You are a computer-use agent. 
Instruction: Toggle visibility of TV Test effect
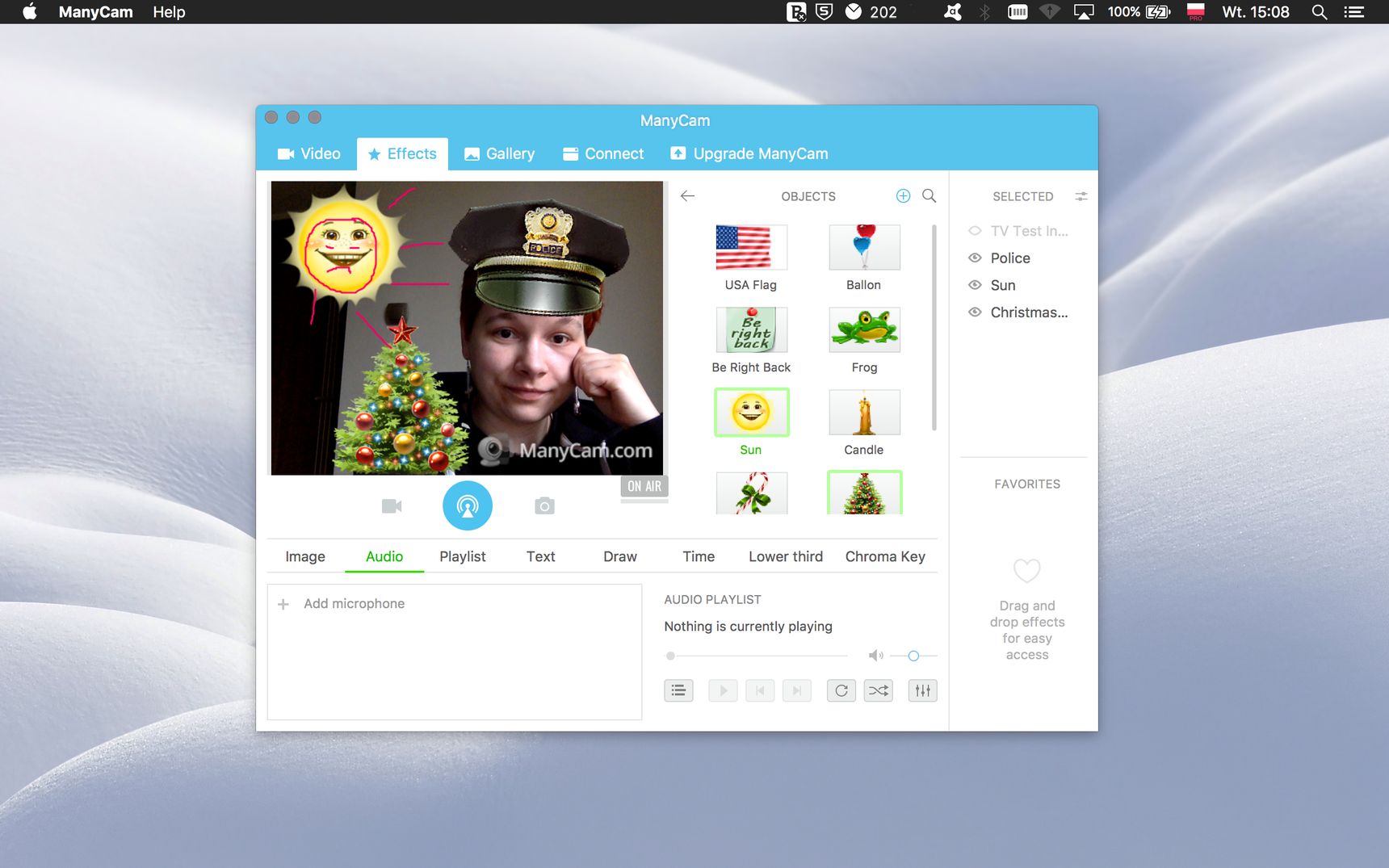pyautogui.click(x=975, y=231)
